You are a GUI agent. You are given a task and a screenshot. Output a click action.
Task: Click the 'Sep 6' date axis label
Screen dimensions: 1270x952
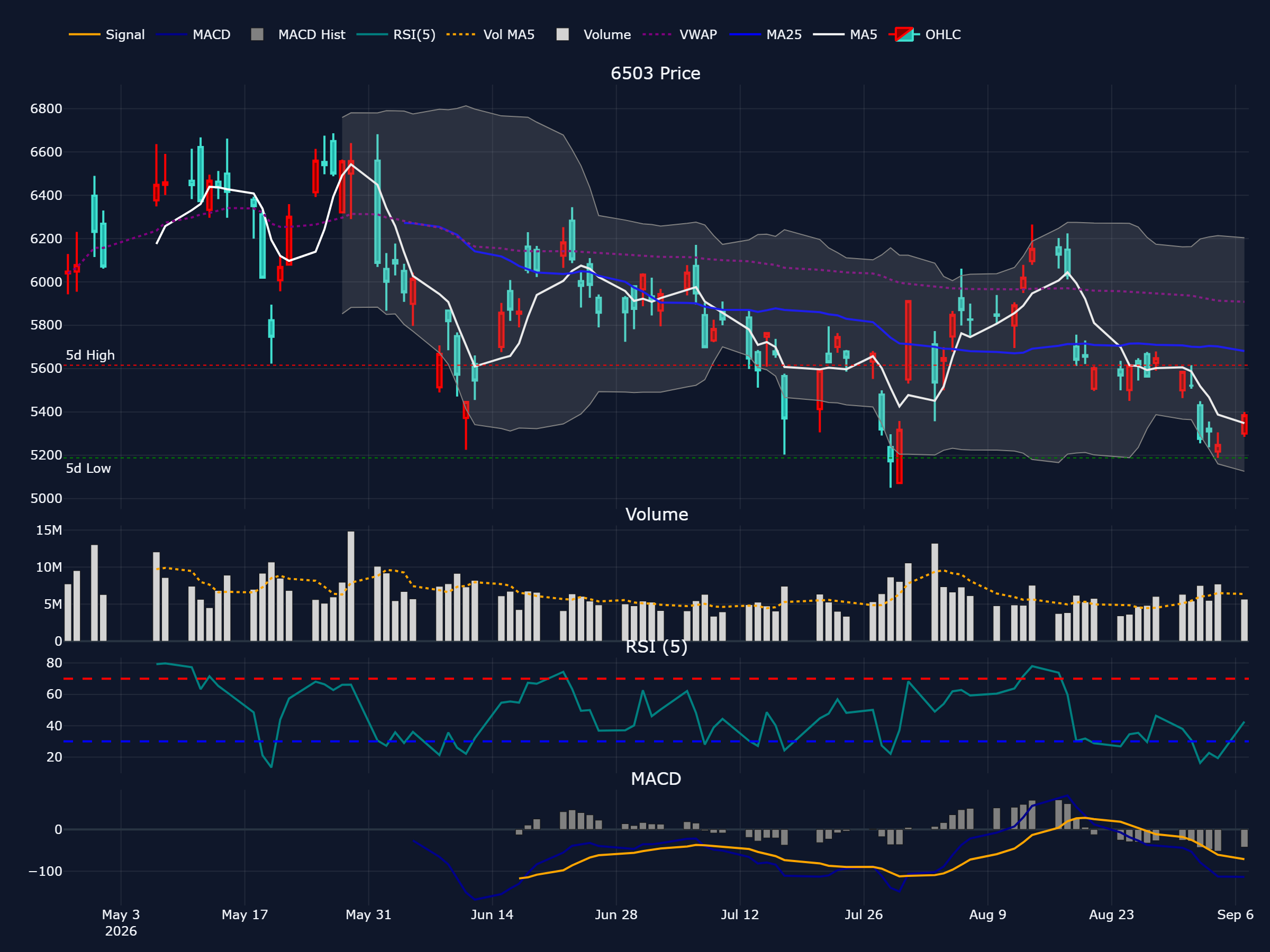[1235, 914]
